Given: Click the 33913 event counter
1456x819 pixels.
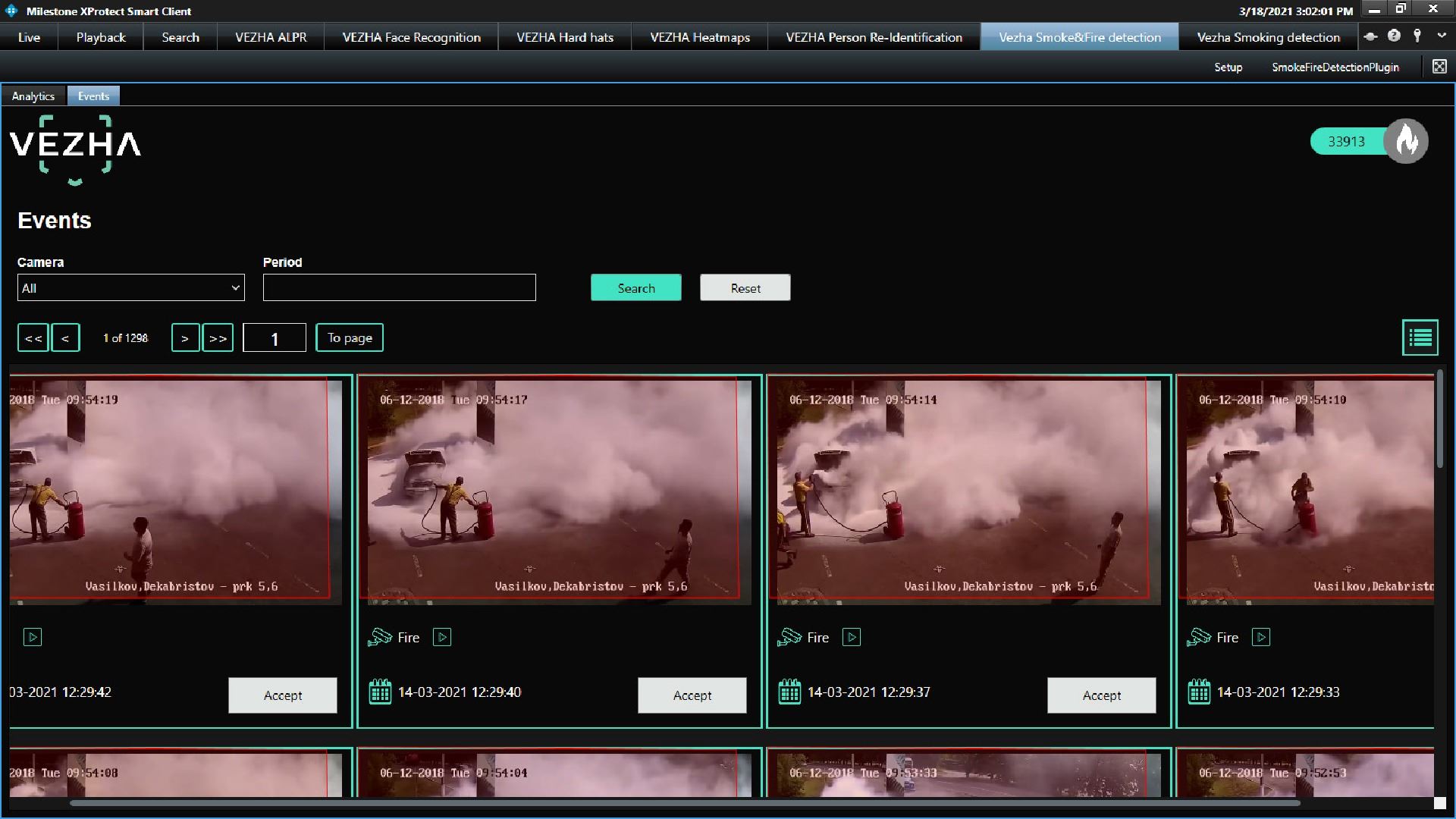Looking at the screenshot, I should [1346, 141].
